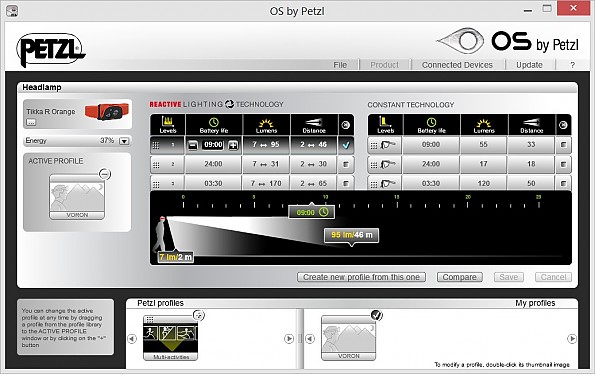Select reactive level 2 row checkbox

(x=346, y=165)
